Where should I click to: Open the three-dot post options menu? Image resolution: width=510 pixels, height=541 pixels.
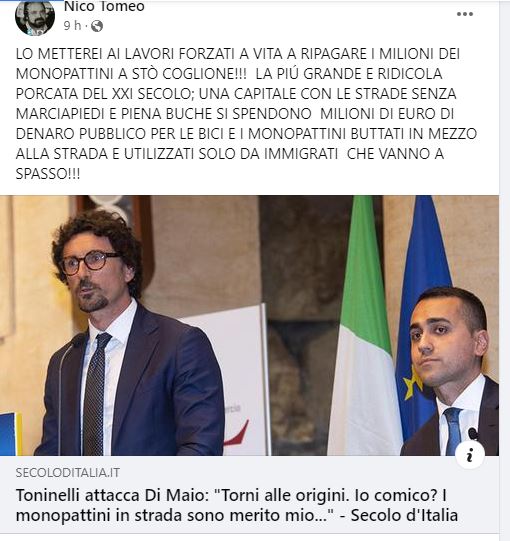(464, 14)
